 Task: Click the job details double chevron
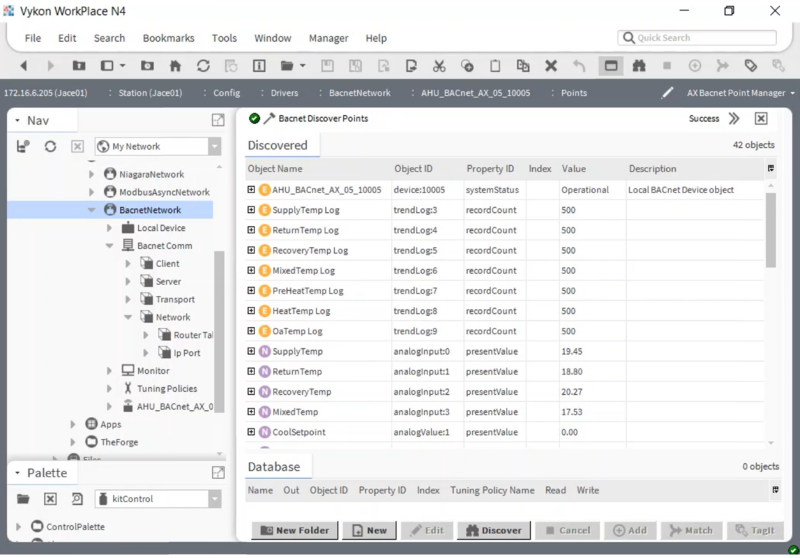tap(734, 118)
